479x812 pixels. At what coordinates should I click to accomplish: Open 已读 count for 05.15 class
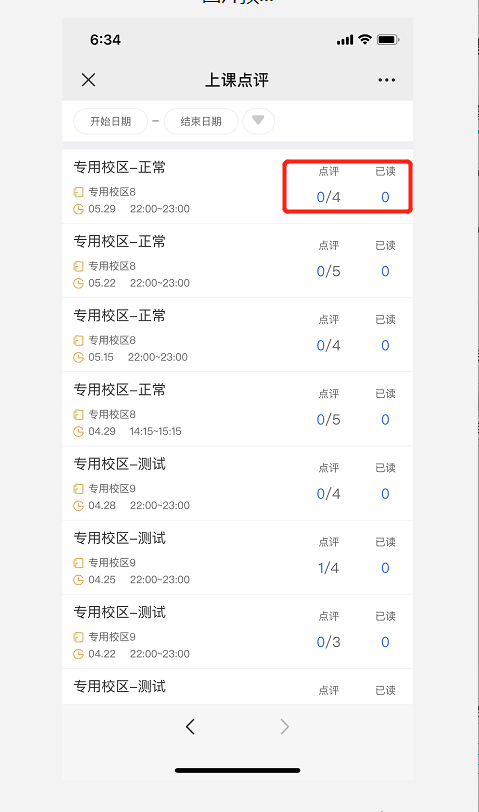(385, 345)
